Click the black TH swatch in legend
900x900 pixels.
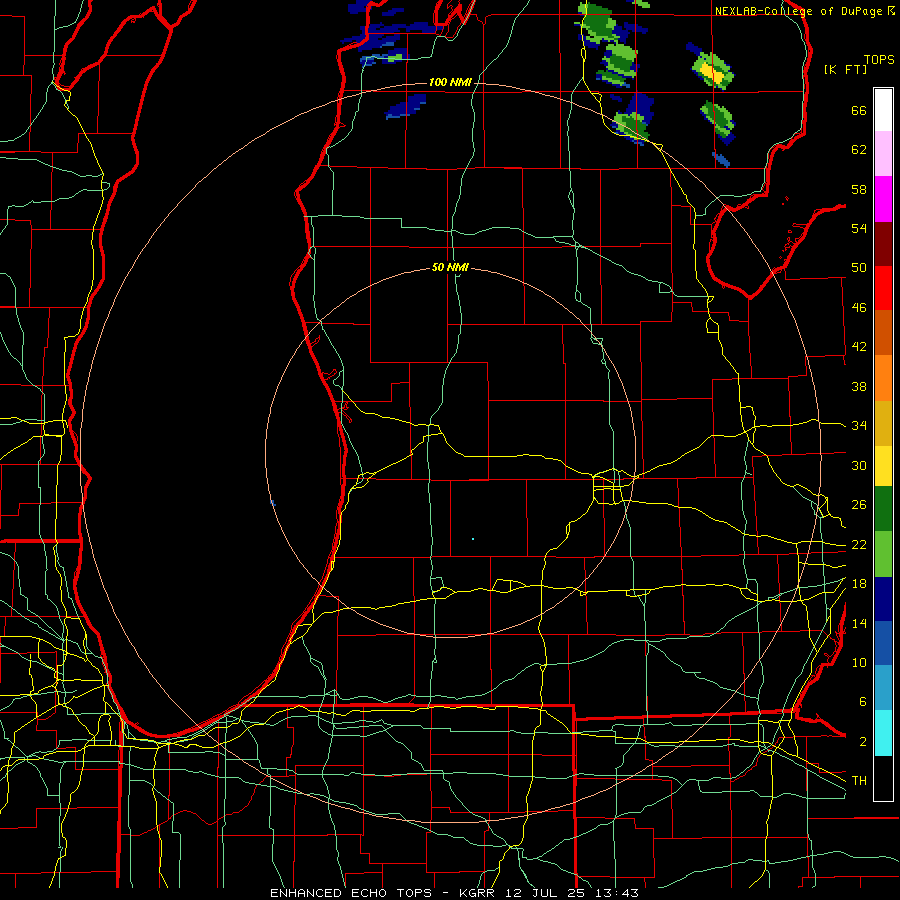[883, 778]
